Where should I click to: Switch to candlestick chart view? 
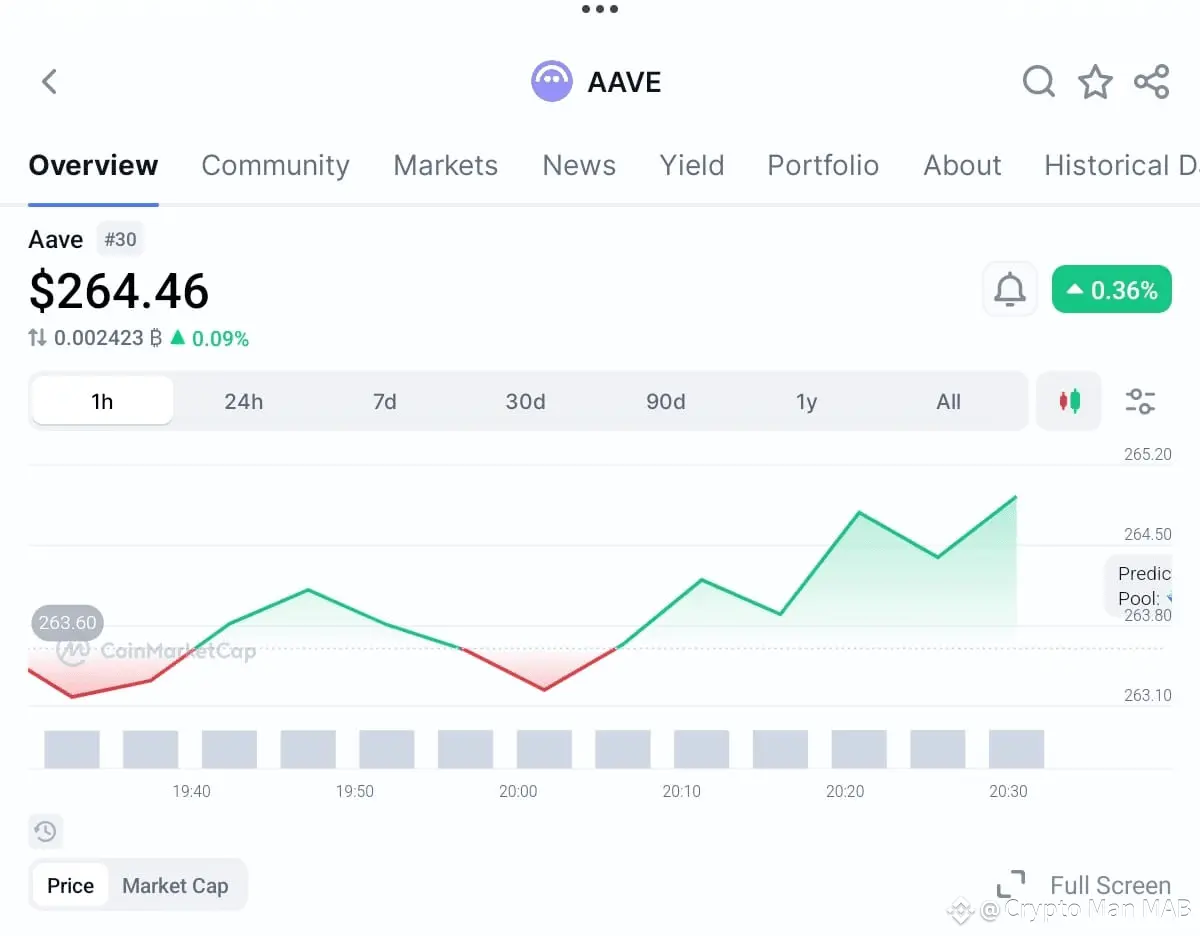1069,401
